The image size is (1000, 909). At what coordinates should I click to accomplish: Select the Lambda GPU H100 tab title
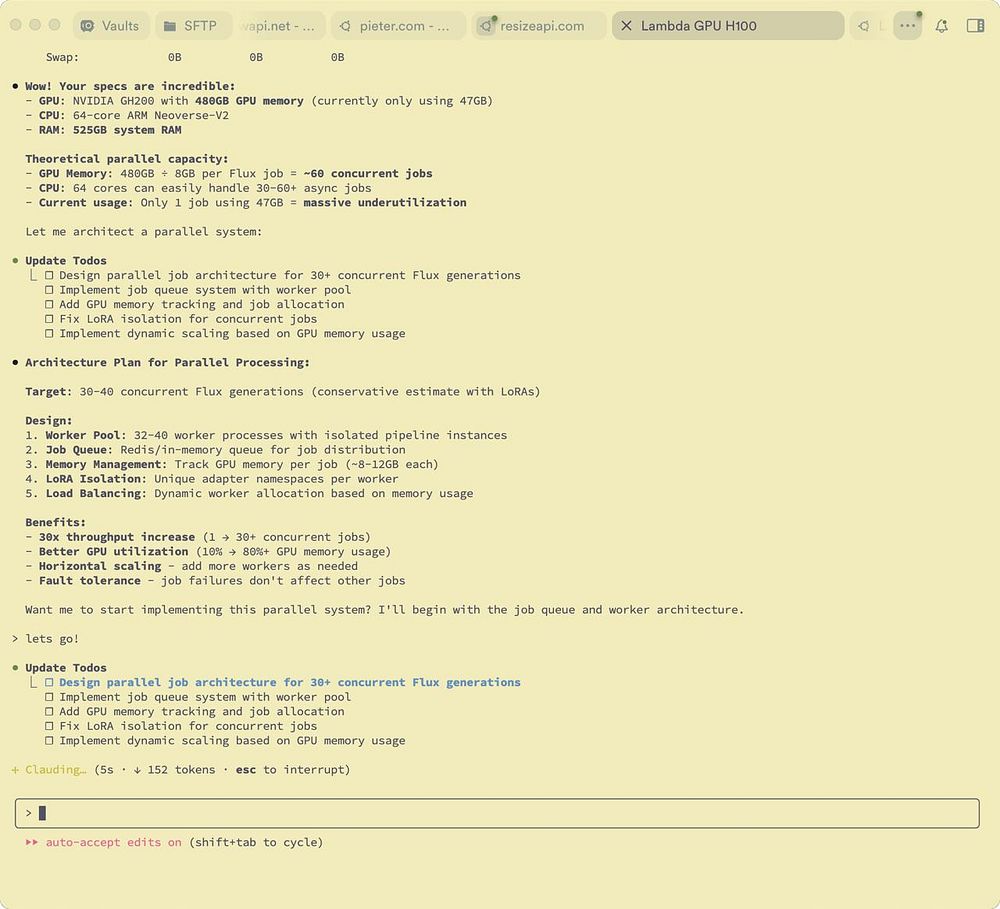tap(698, 26)
